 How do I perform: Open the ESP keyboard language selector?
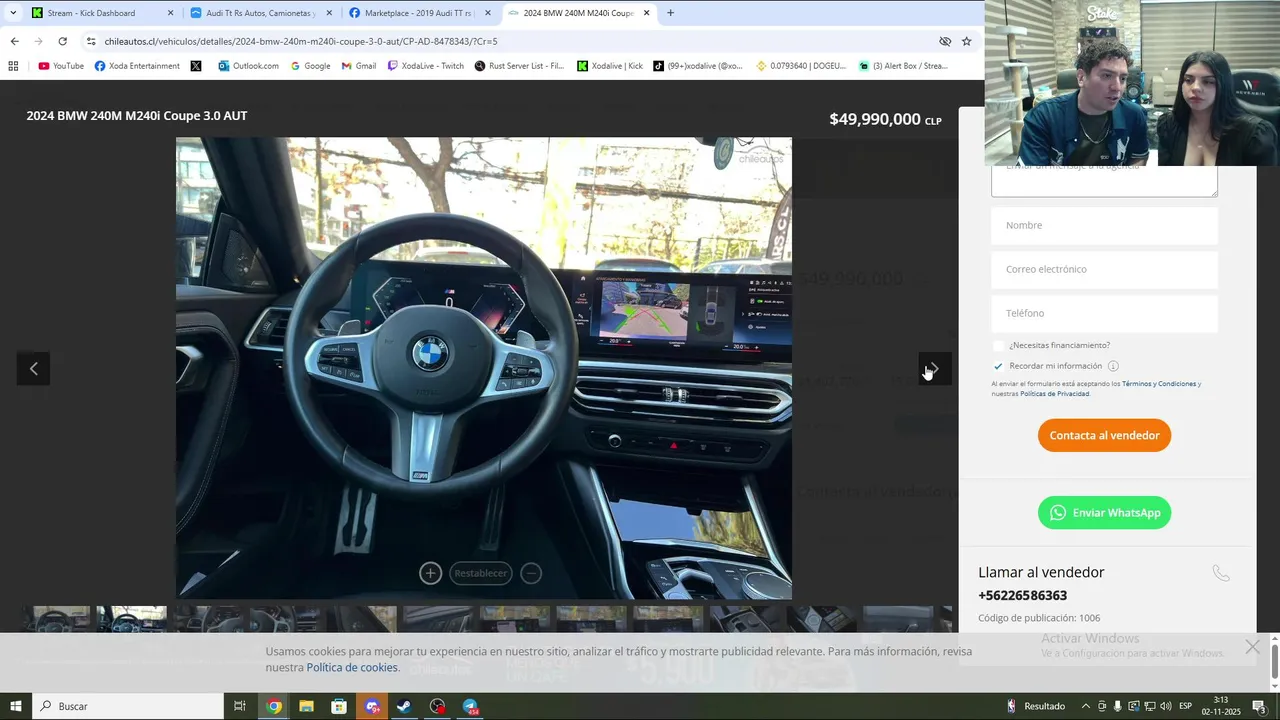1185,706
